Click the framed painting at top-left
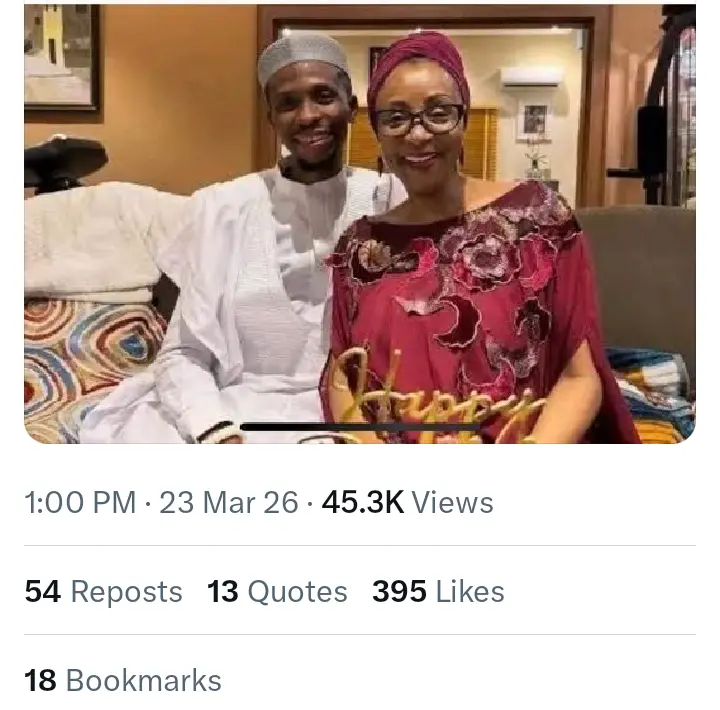This screenshot has width=720, height=710. click(x=62, y=56)
